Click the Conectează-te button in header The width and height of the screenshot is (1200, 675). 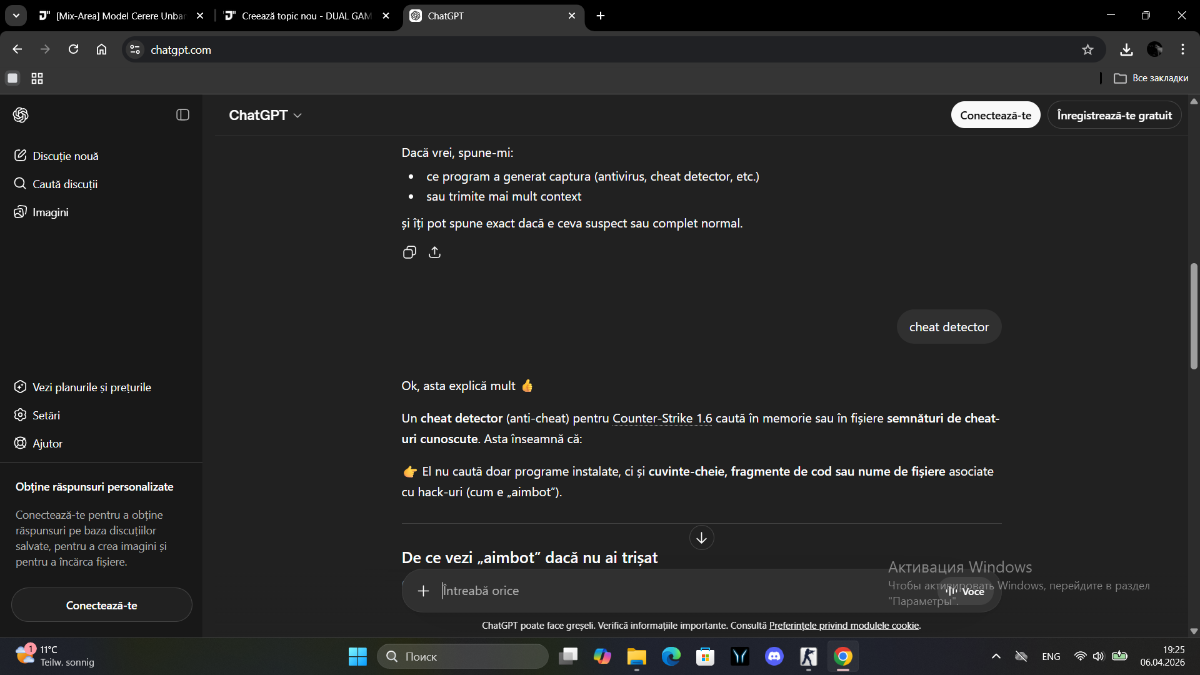pyautogui.click(x=995, y=115)
